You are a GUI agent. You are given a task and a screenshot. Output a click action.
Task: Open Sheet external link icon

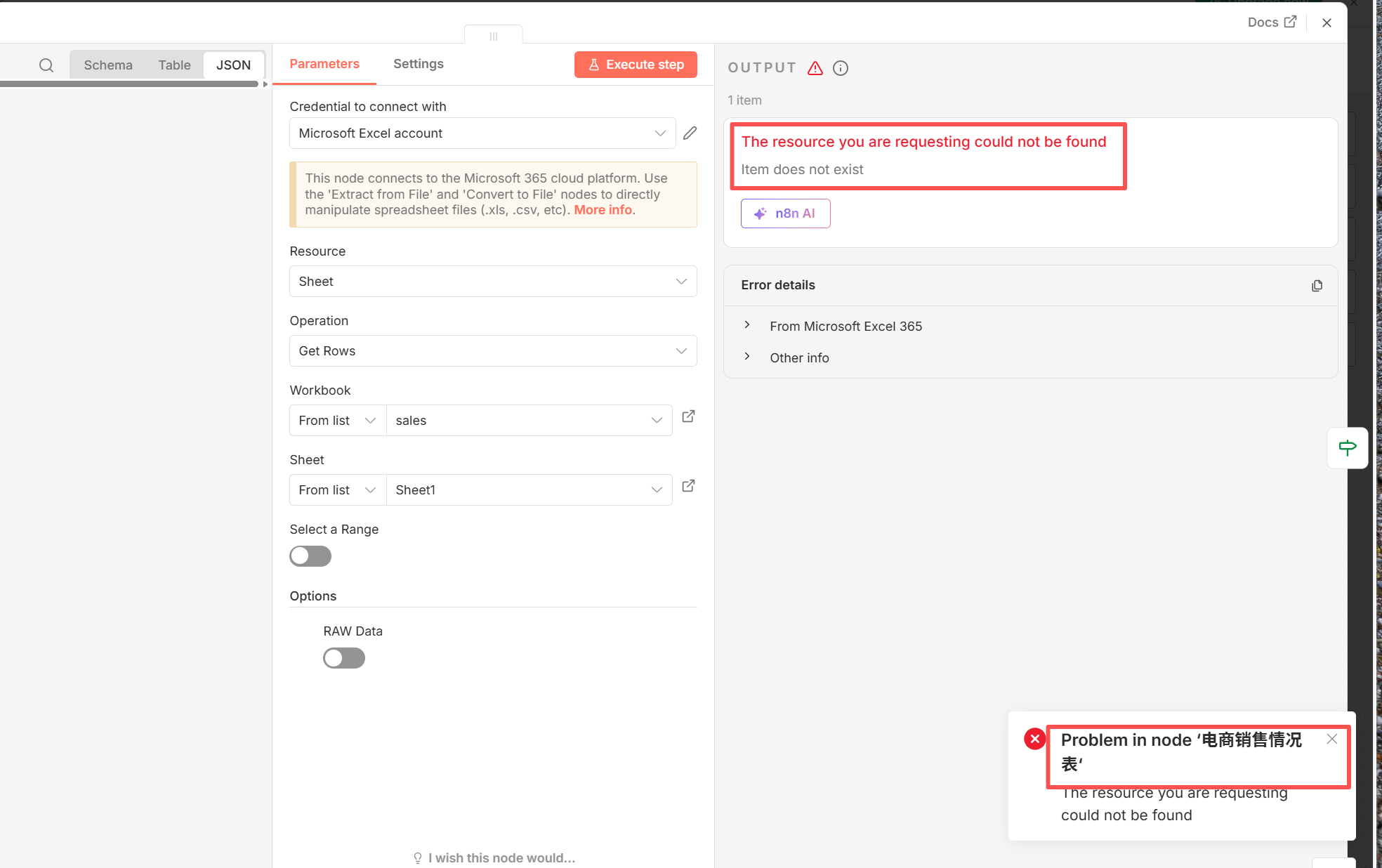[688, 486]
